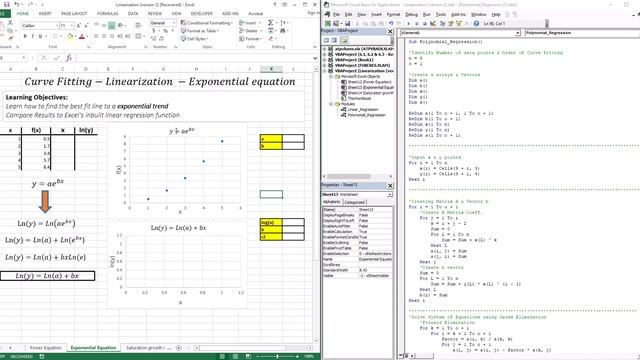Screen dimensions: 640x360
Task: Switch to Saturation growth sheet tab
Action: click(148, 348)
